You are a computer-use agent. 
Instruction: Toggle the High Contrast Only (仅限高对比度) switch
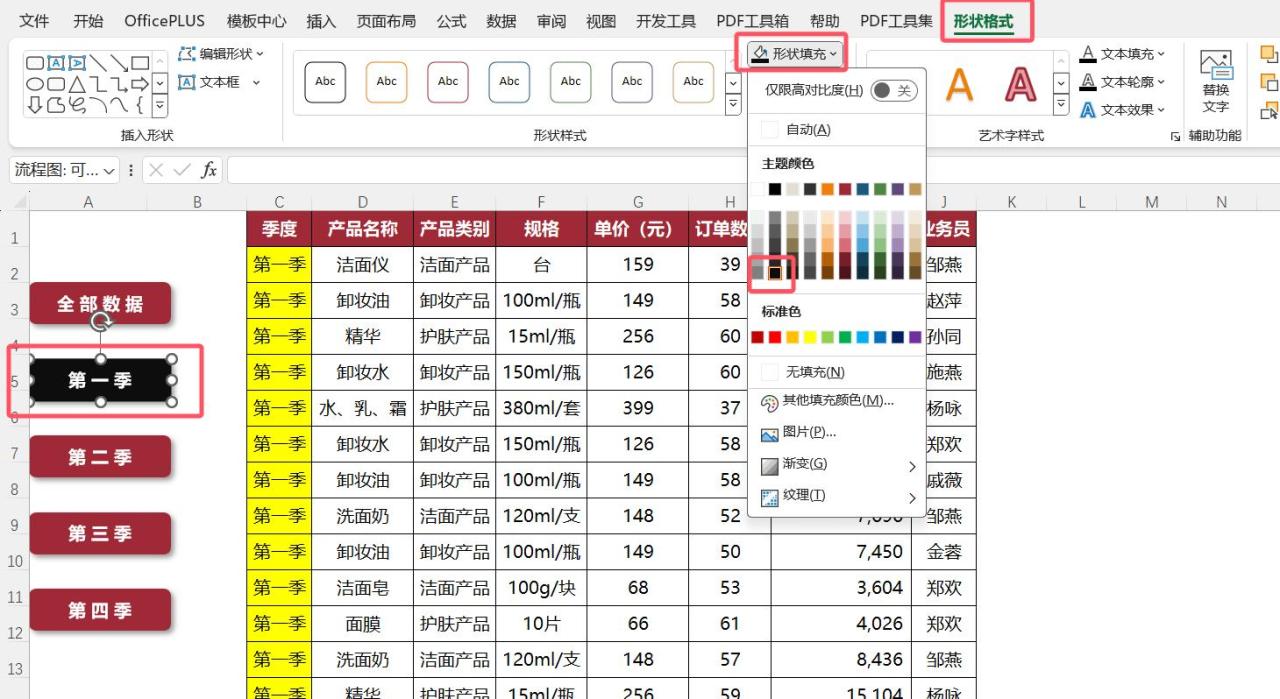(893, 91)
